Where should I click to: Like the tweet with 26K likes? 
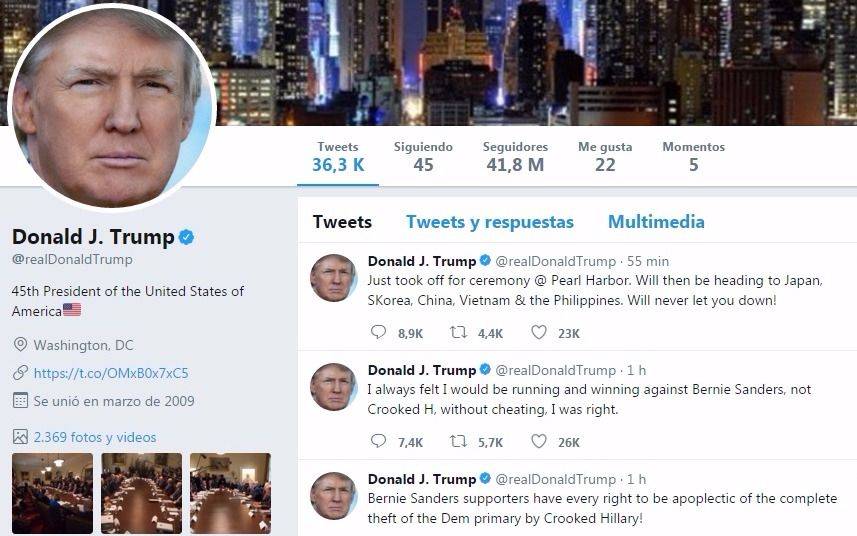(539, 440)
